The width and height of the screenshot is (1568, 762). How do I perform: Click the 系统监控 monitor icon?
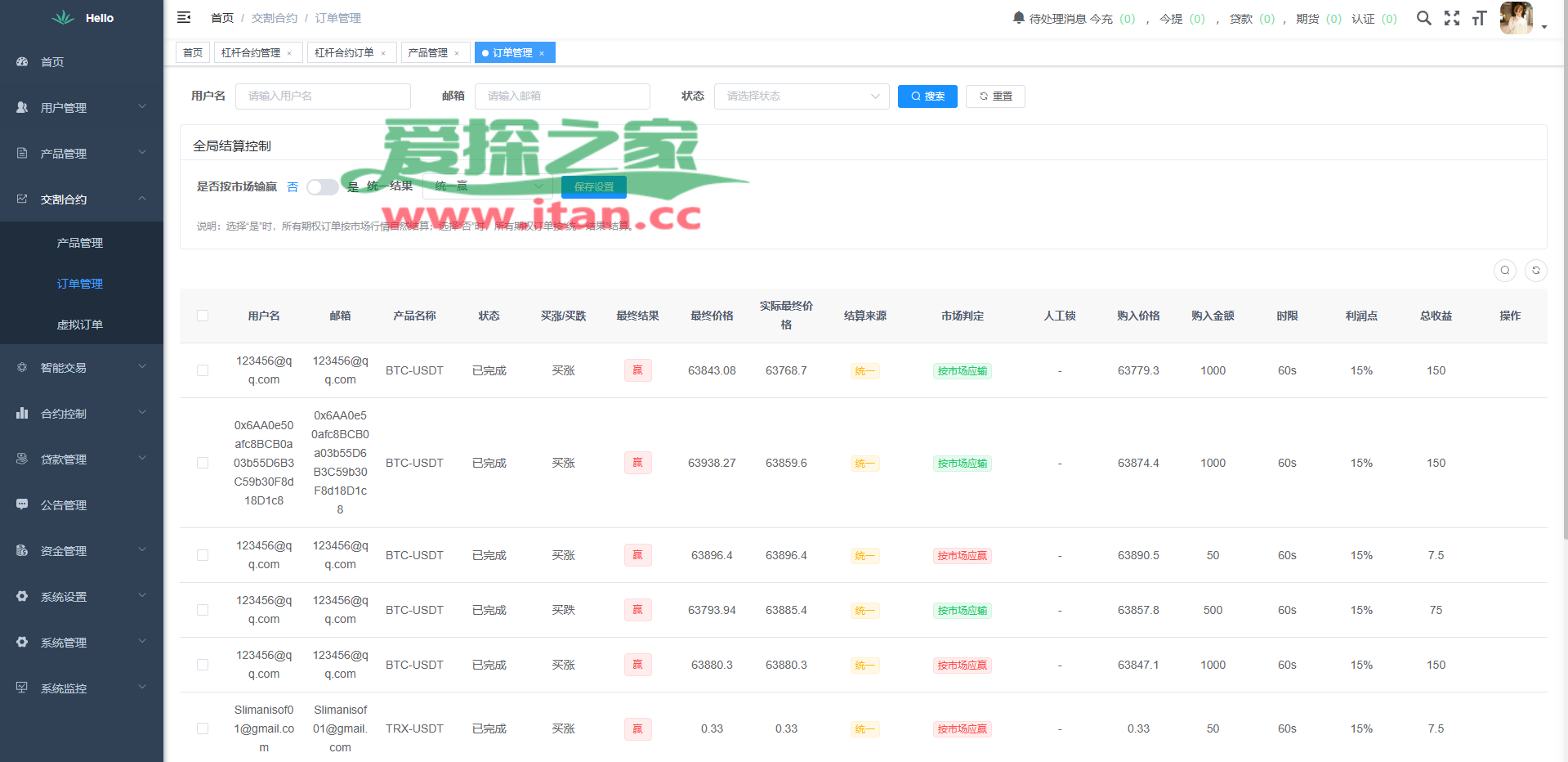click(x=22, y=688)
